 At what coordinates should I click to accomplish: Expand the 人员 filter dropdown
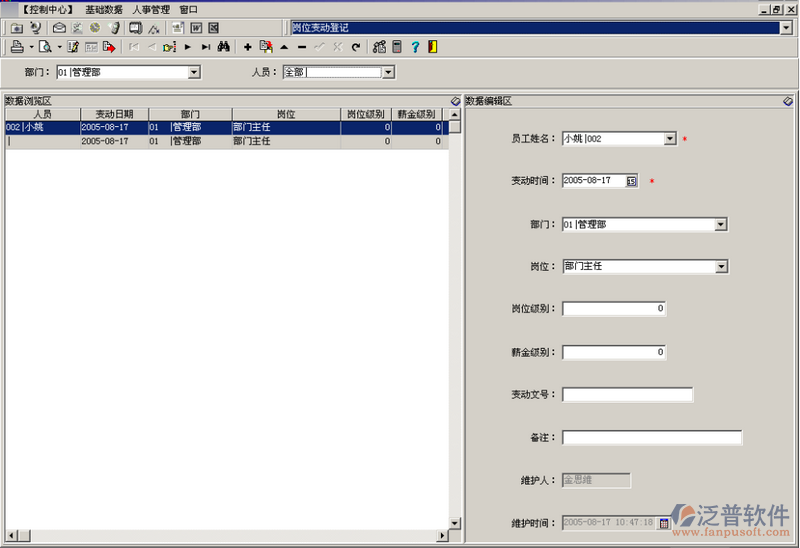point(388,72)
